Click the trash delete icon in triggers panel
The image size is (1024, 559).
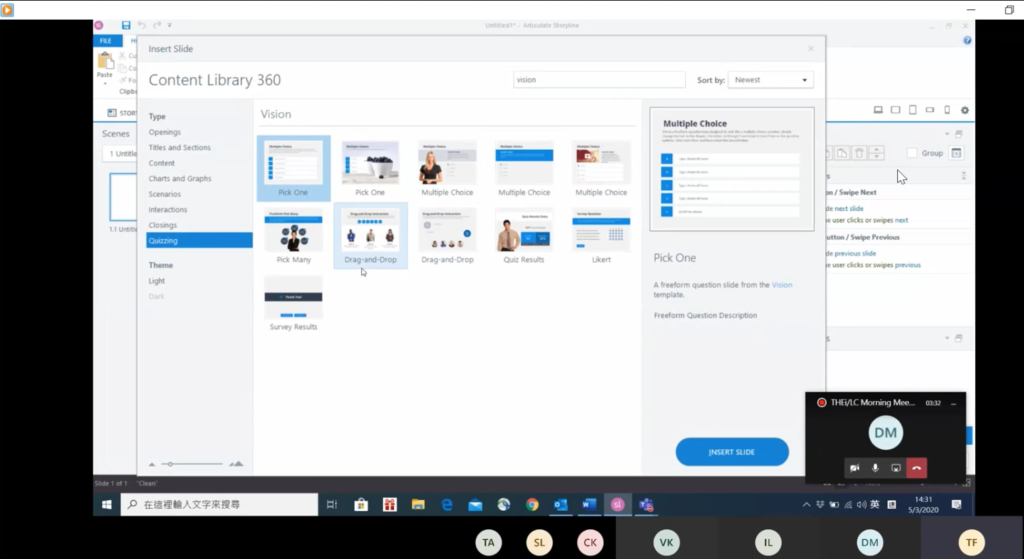(x=859, y=152)
